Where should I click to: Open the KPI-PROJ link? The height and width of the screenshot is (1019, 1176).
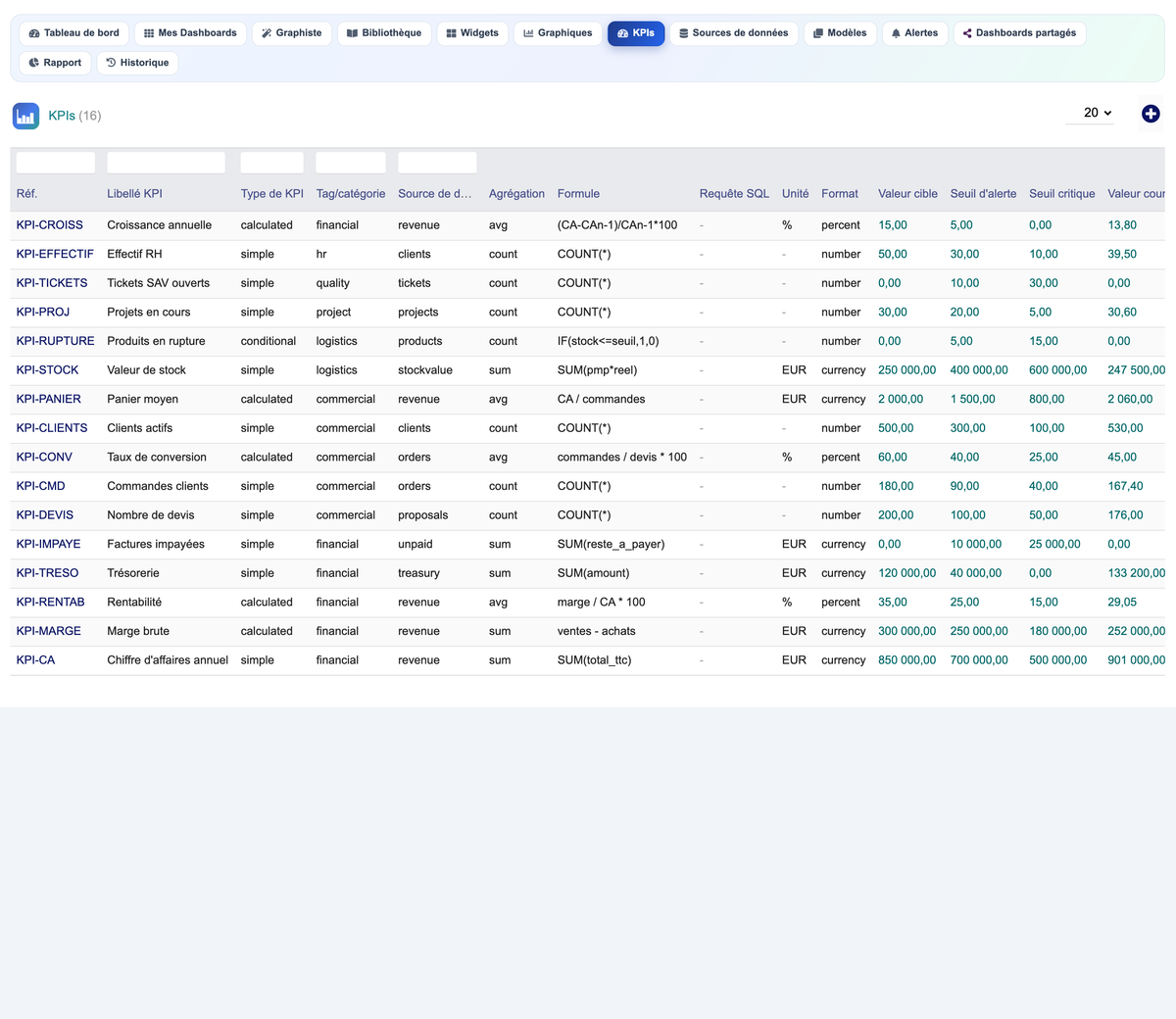(43, 313)
